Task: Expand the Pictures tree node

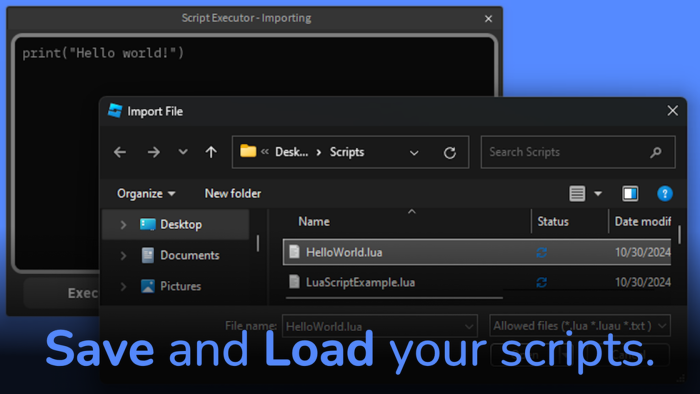Action: pos(123,286)
